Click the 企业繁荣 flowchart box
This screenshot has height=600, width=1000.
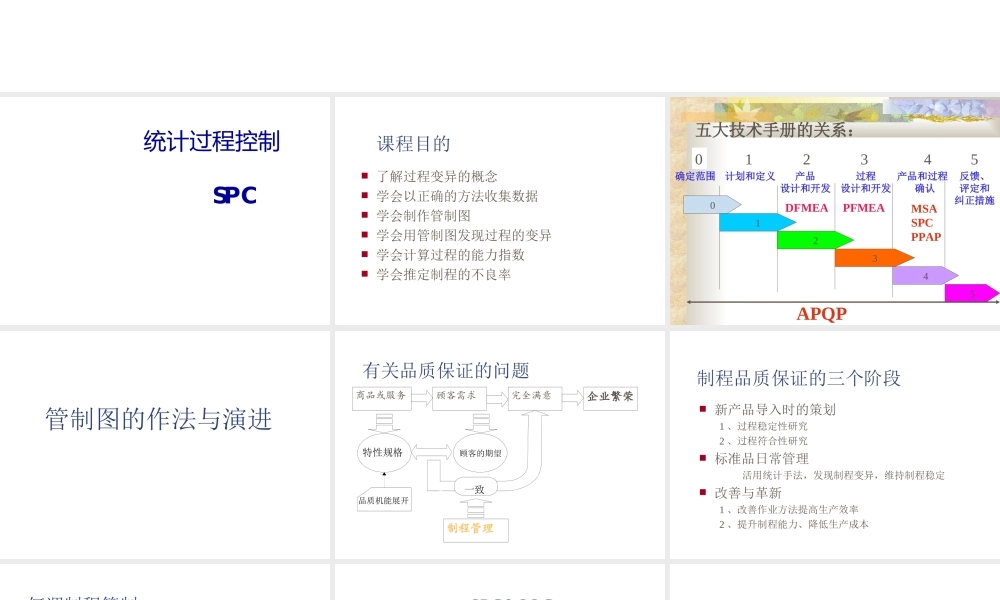(611, 397)
